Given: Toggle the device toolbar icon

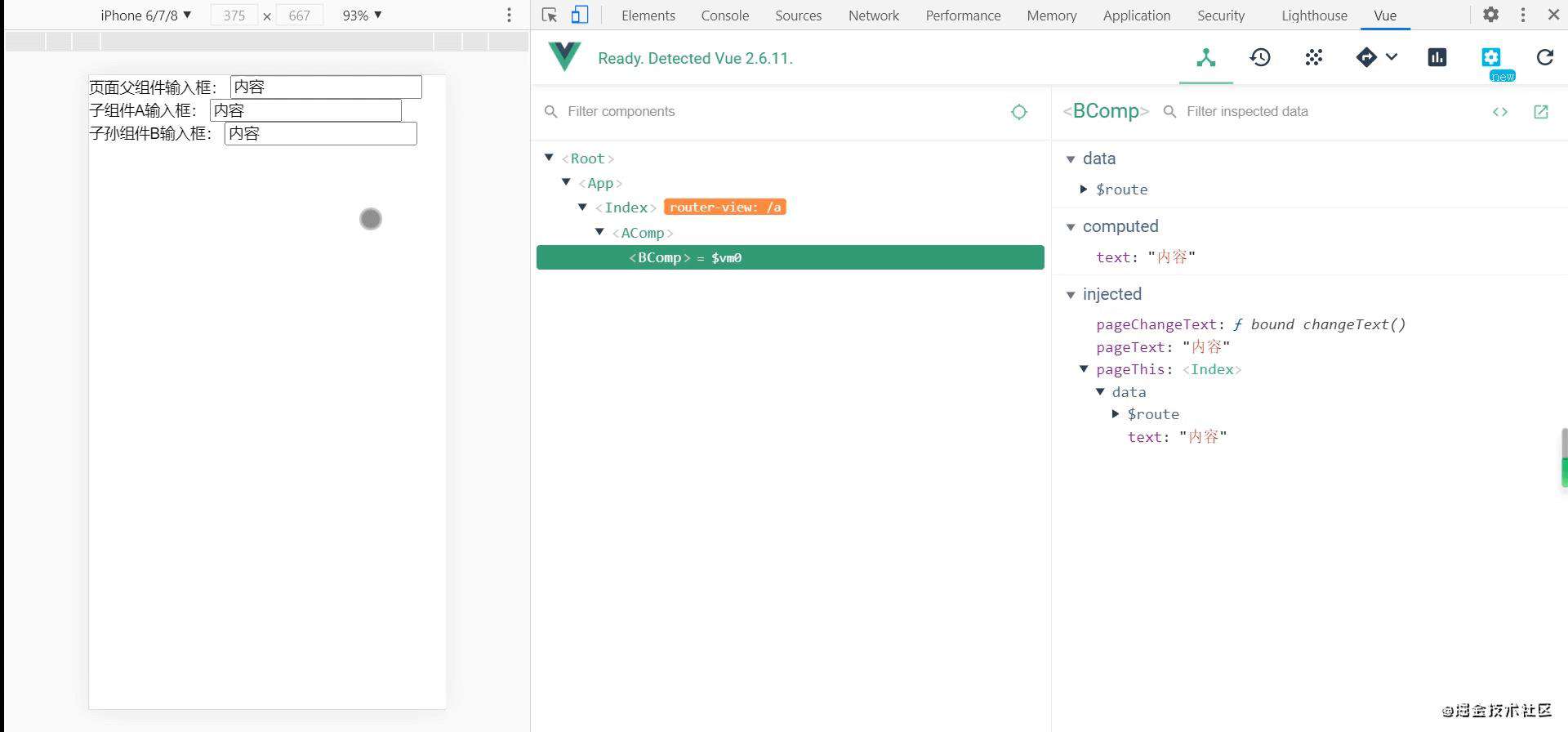Looking at the screenshot, I should click(580, 15).
